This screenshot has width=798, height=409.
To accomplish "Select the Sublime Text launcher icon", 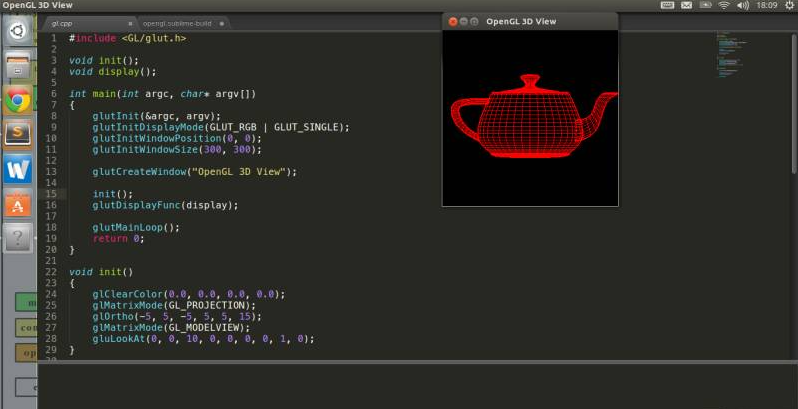I will (18, 134).
